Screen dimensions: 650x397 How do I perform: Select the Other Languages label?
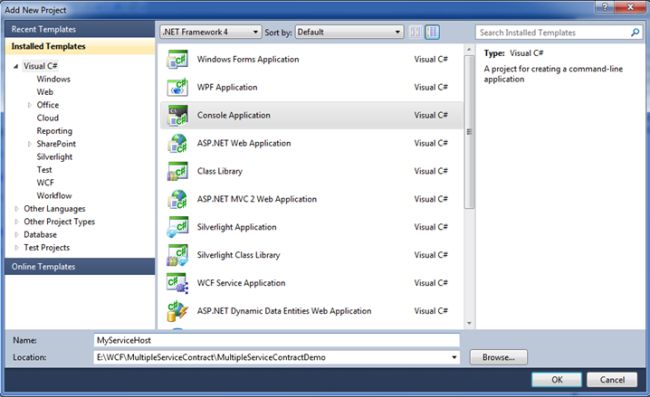[x=54, y=209]
